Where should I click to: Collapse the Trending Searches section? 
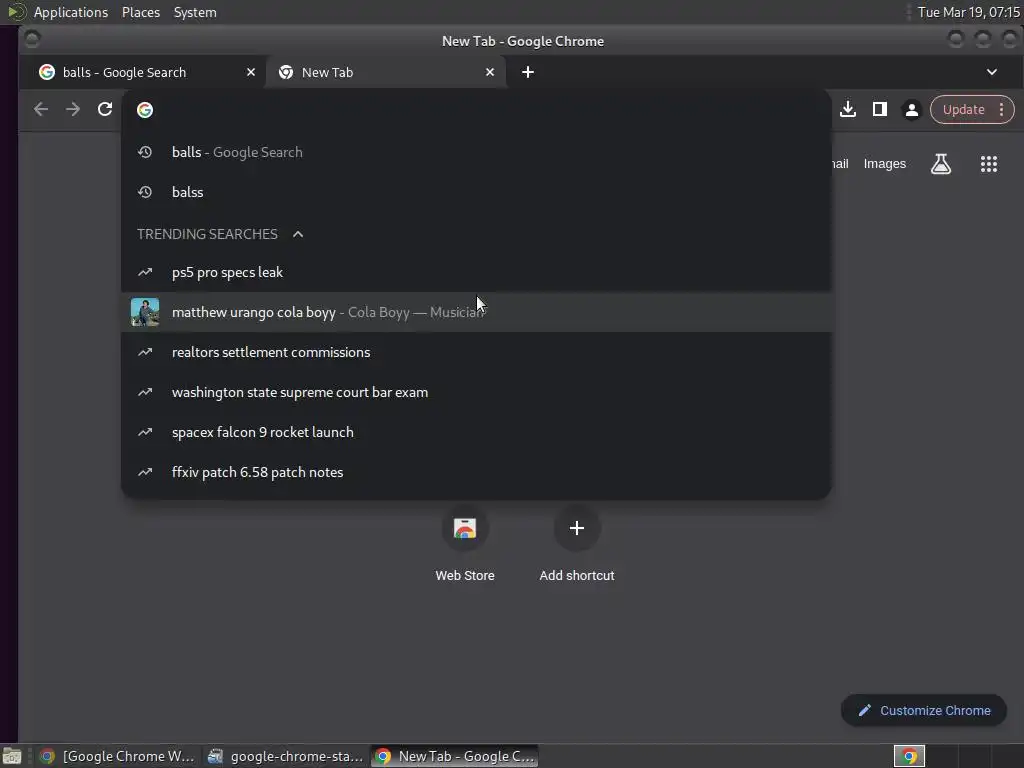(298, 234)
